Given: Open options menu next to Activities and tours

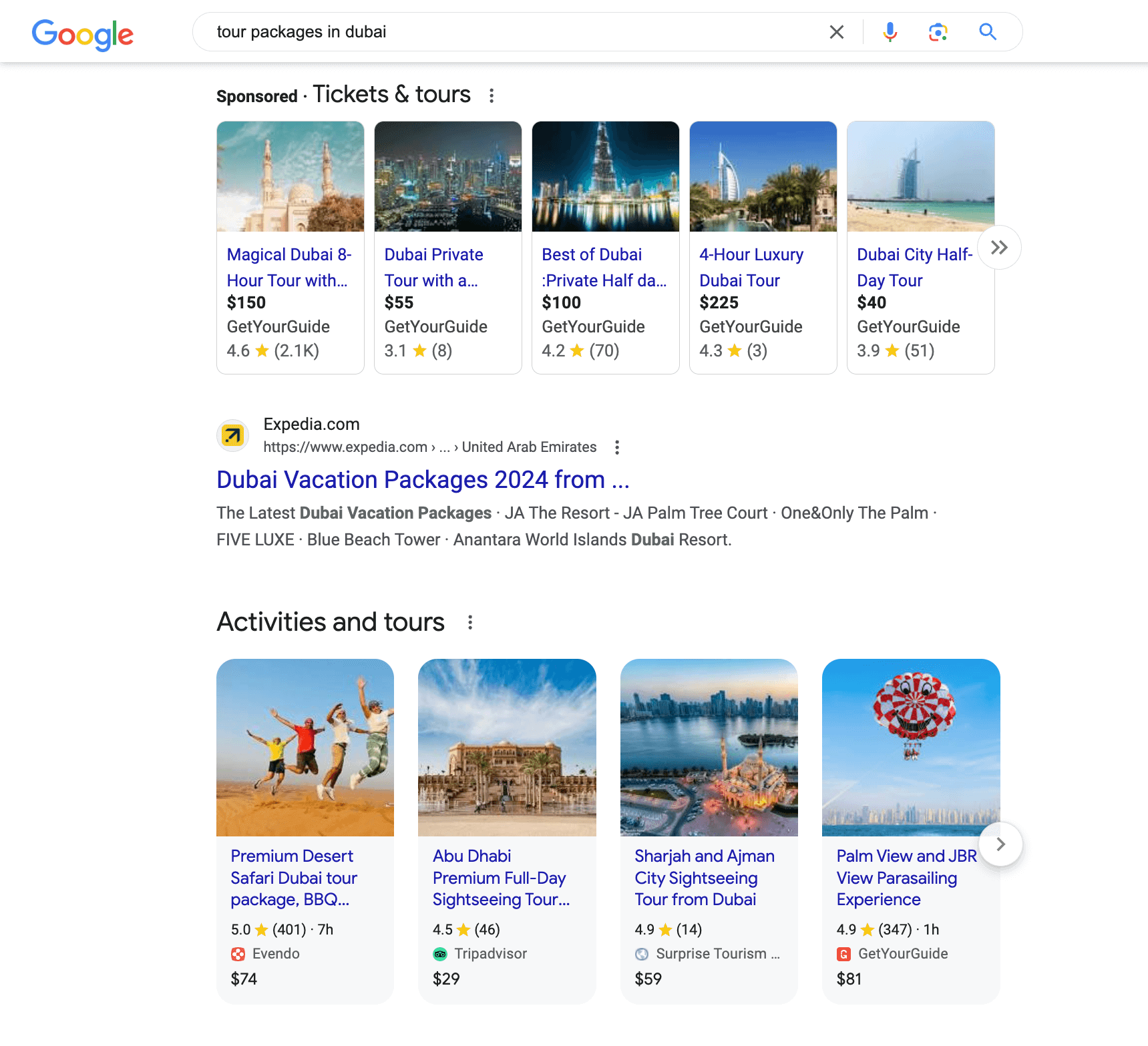Looking at the screenshot, I should pos(470,622).
